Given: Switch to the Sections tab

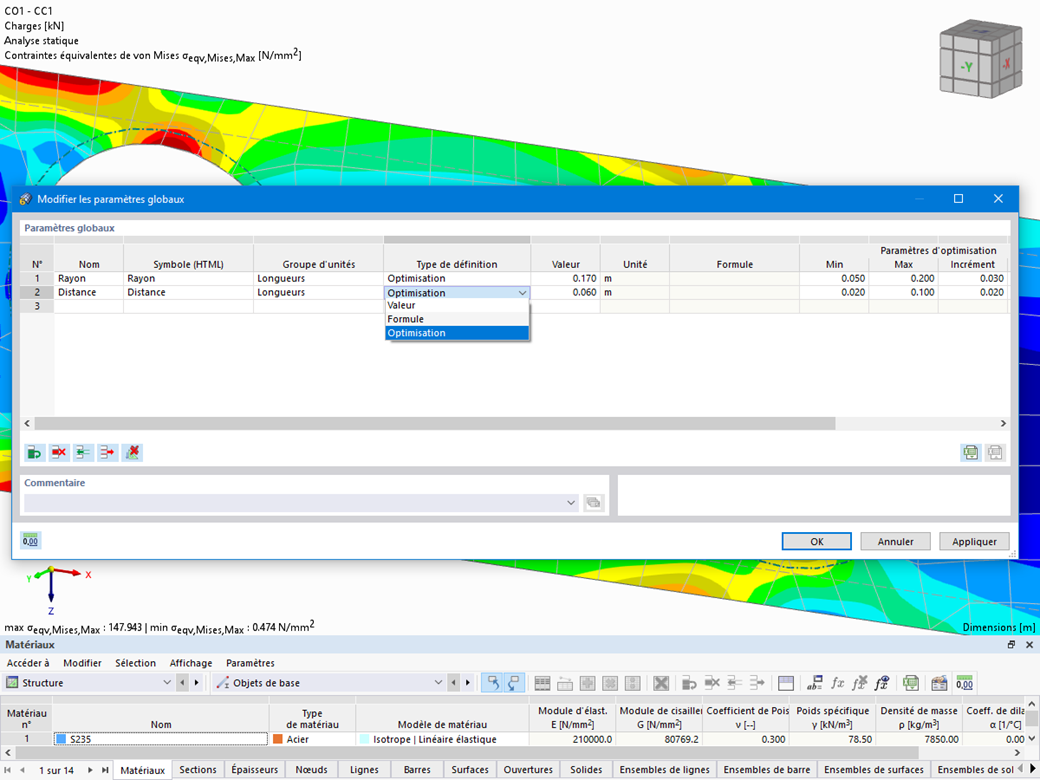Looking at the screenshot, I should [198, 769].
